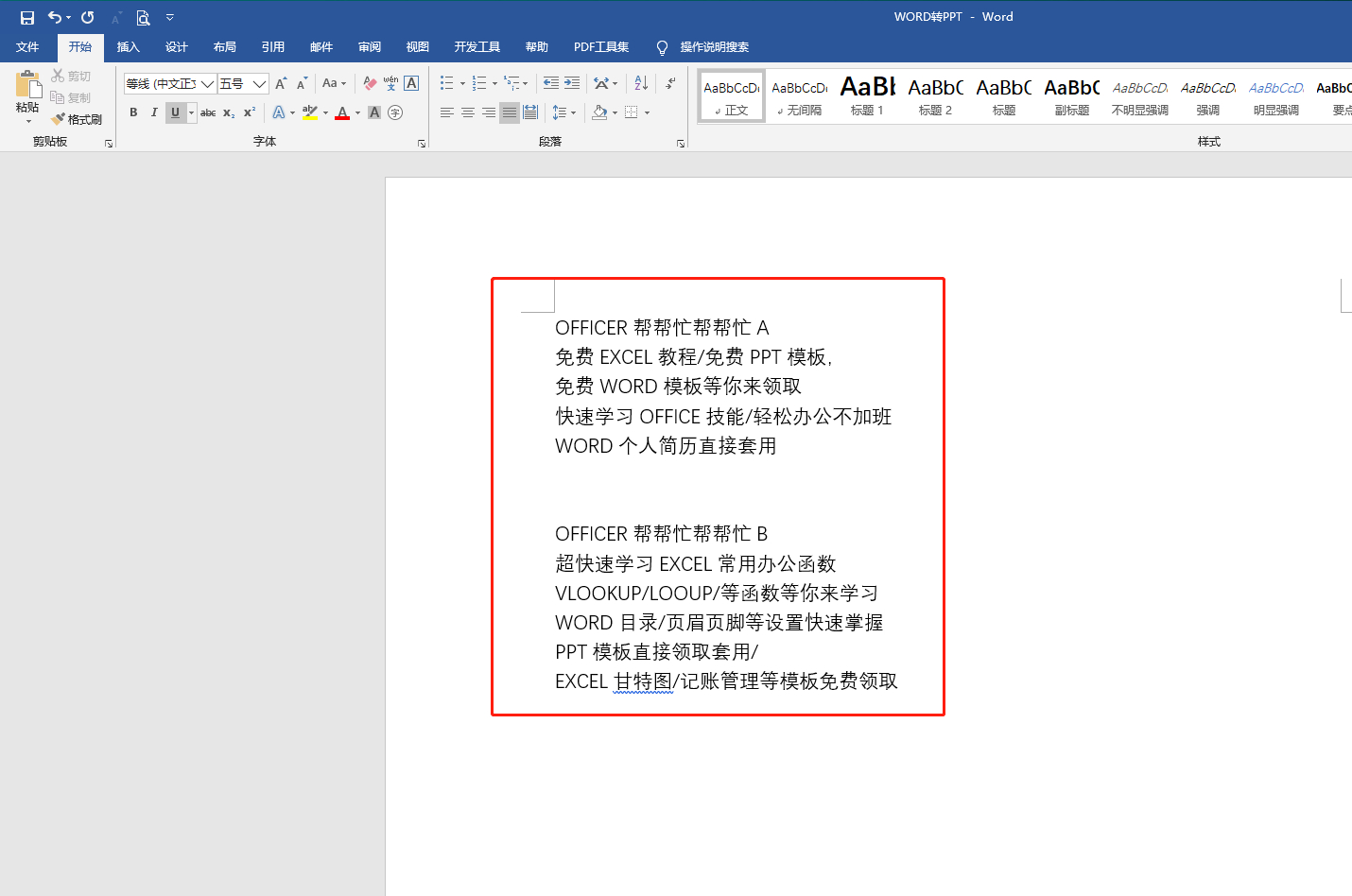This screenshot has width=1352, height=896.
Task: Toggle italic formatting
Action: pyautogui.click(x=154, y=112)
